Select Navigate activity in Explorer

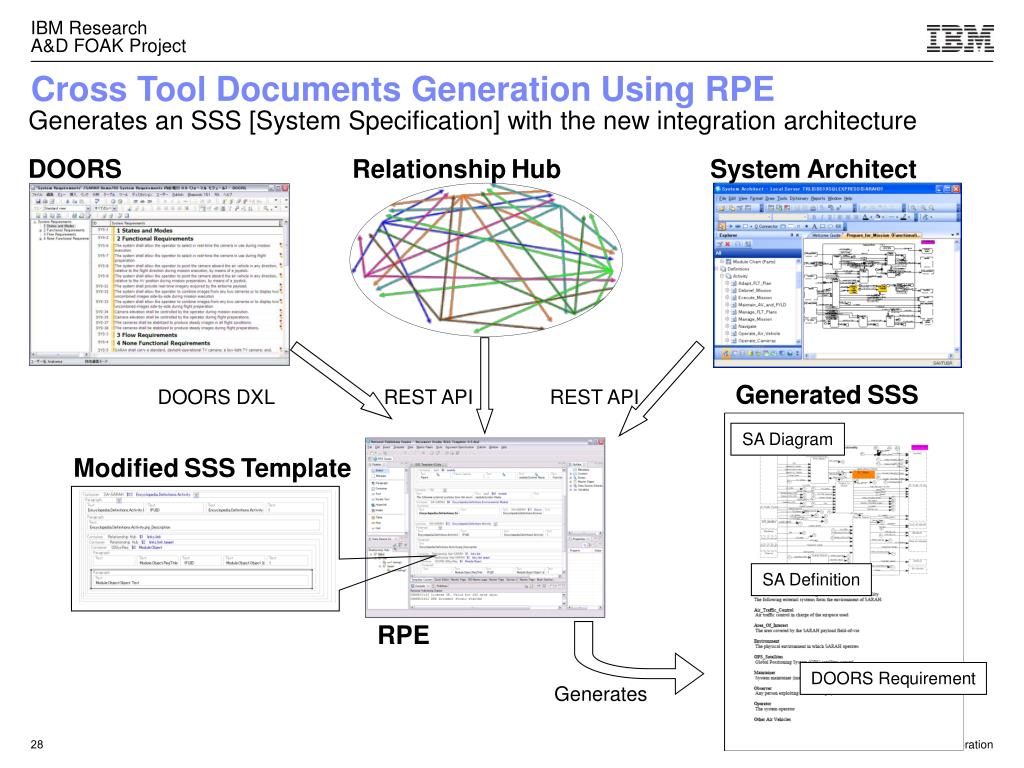tap(744, 327)
